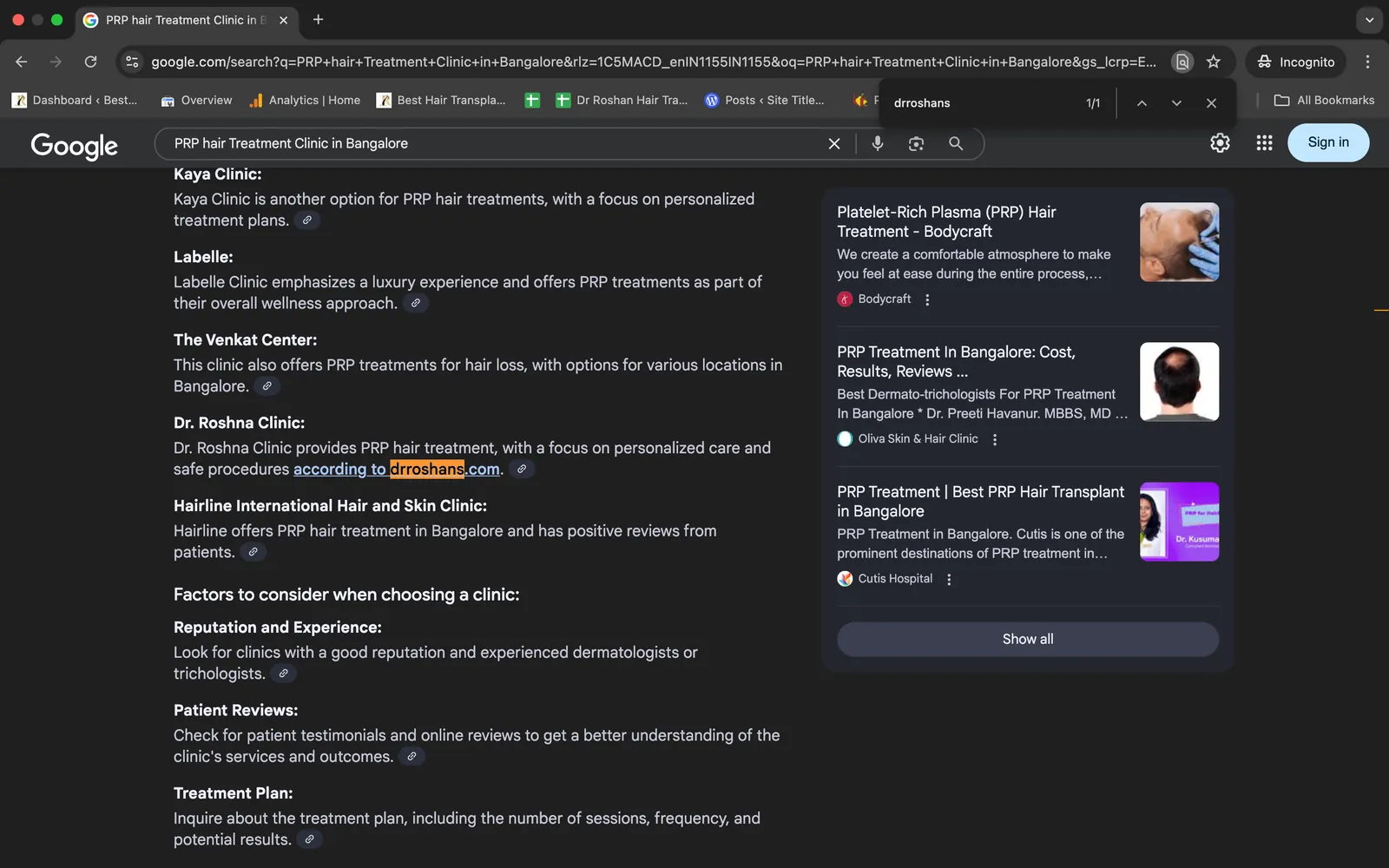Open the Bodycraft result thumbnail image
Screen dimensions: 1389x868
(1179, 242)
